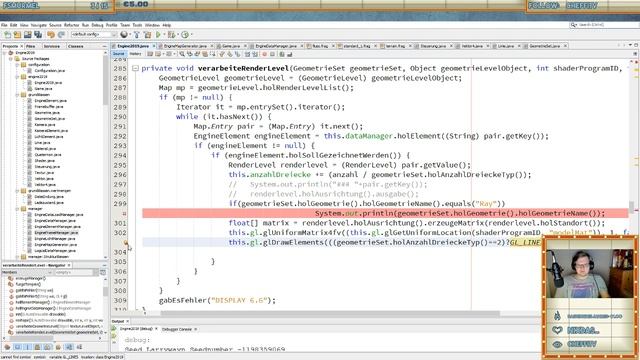Open the Engine2019 project root node
This screenshot has height=360, width=640.
[x=25, y=53]
